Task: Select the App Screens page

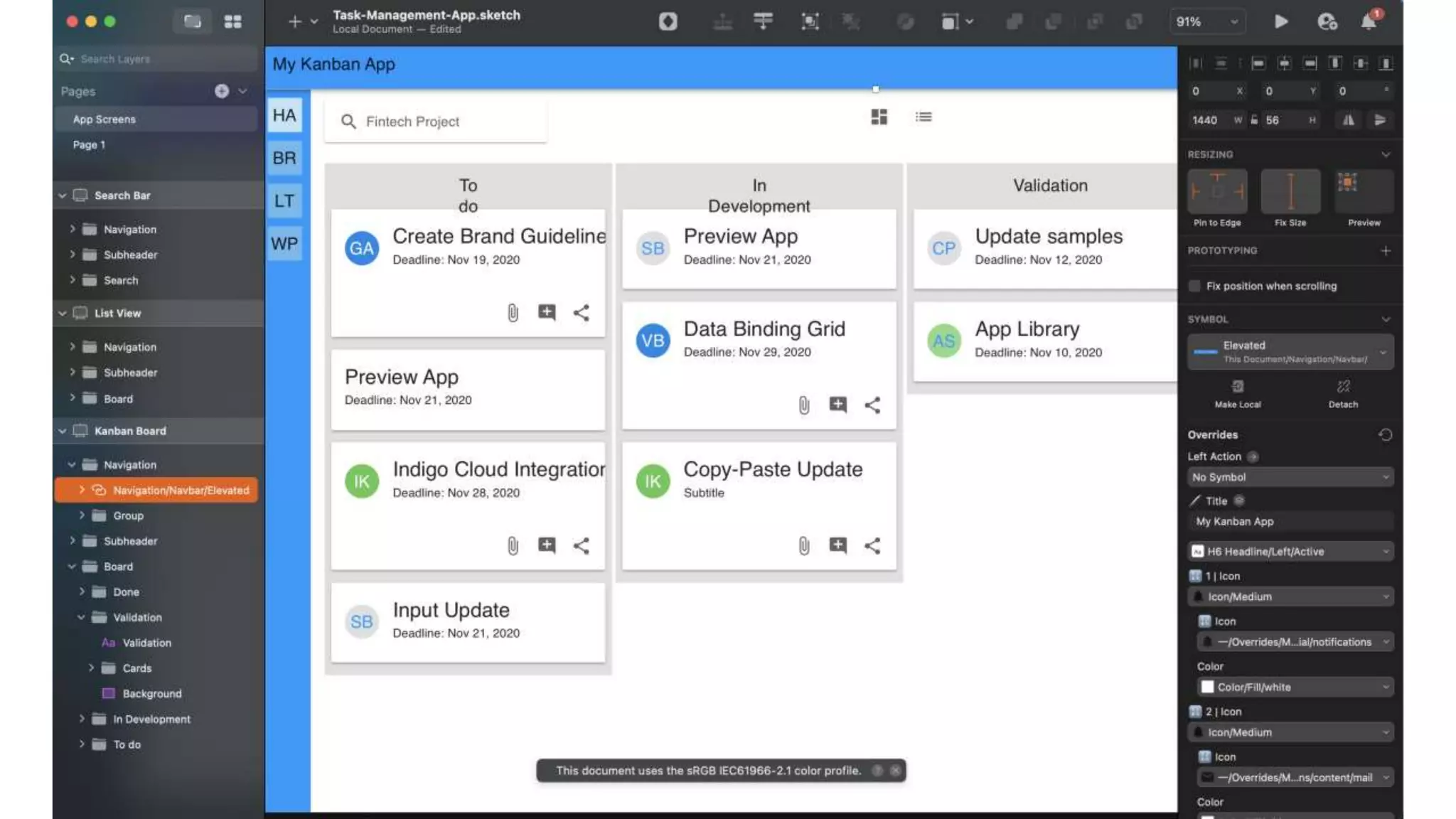Action: (105, 119)
